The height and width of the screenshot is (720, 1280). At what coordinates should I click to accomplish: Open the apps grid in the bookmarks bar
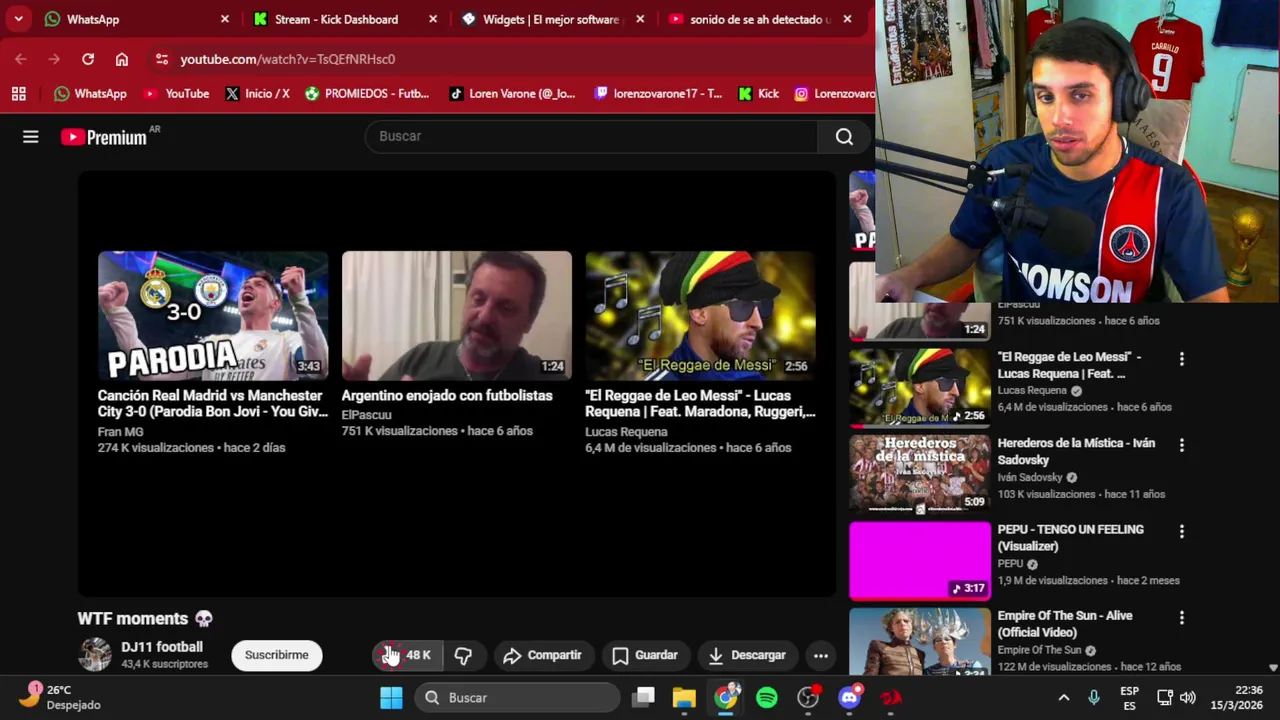[x=18, y=94]
